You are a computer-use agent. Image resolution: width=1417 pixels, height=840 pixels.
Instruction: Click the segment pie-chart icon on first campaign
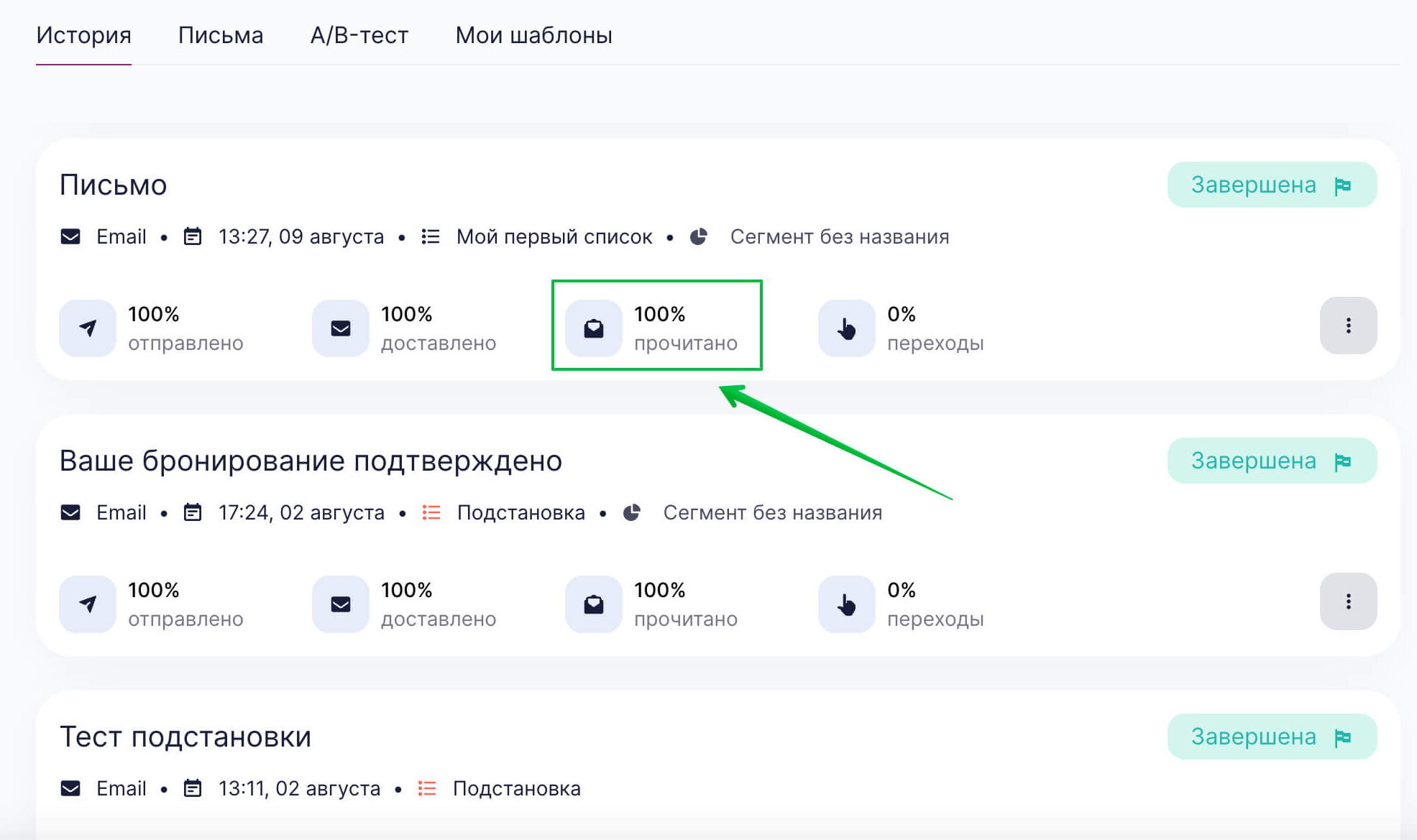click(x=697, y=237)
